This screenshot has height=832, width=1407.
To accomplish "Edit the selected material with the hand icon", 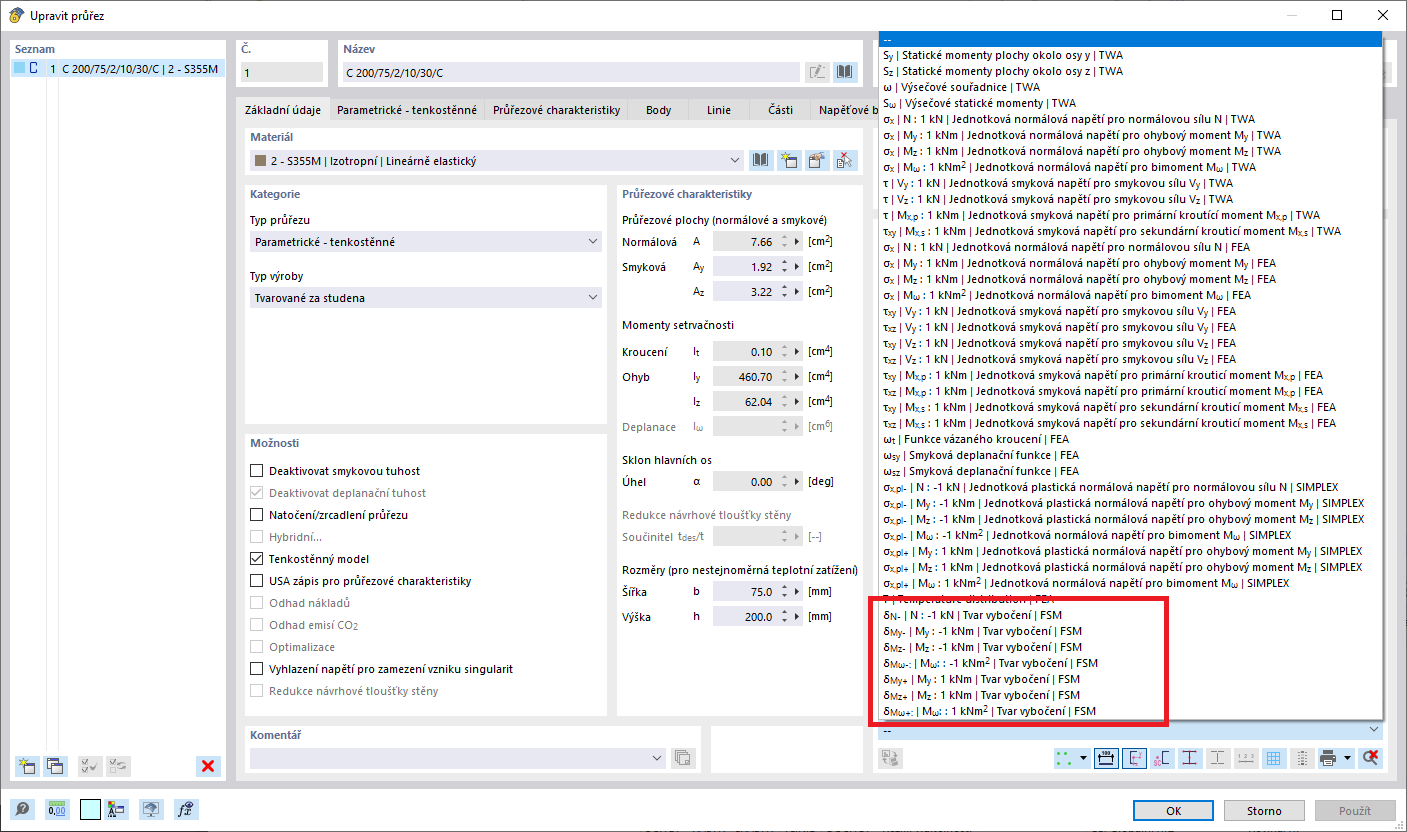I will [817, 160].
